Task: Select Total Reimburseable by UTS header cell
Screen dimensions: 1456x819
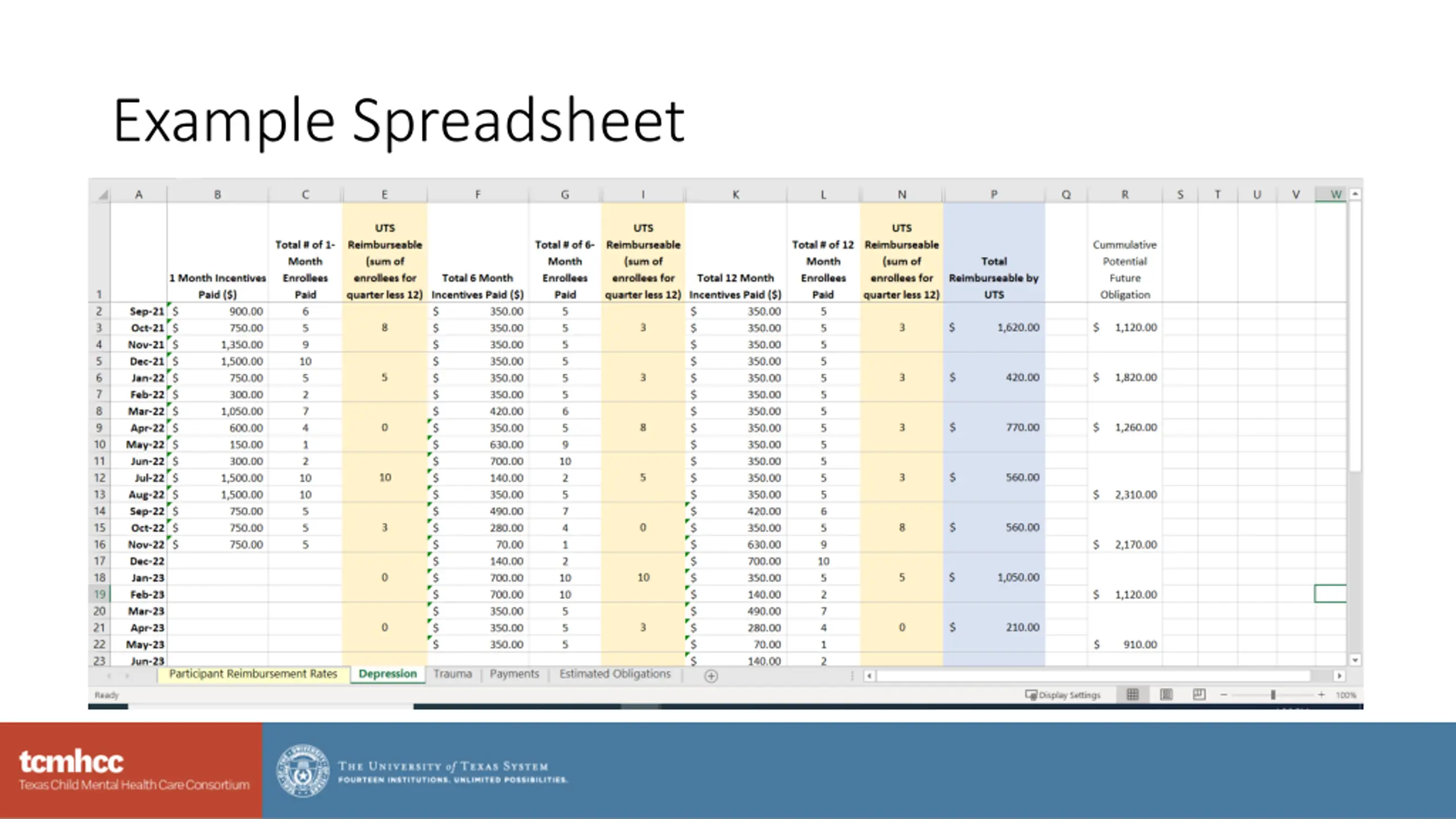Action: pyautogui.click(x=994, y=253)
